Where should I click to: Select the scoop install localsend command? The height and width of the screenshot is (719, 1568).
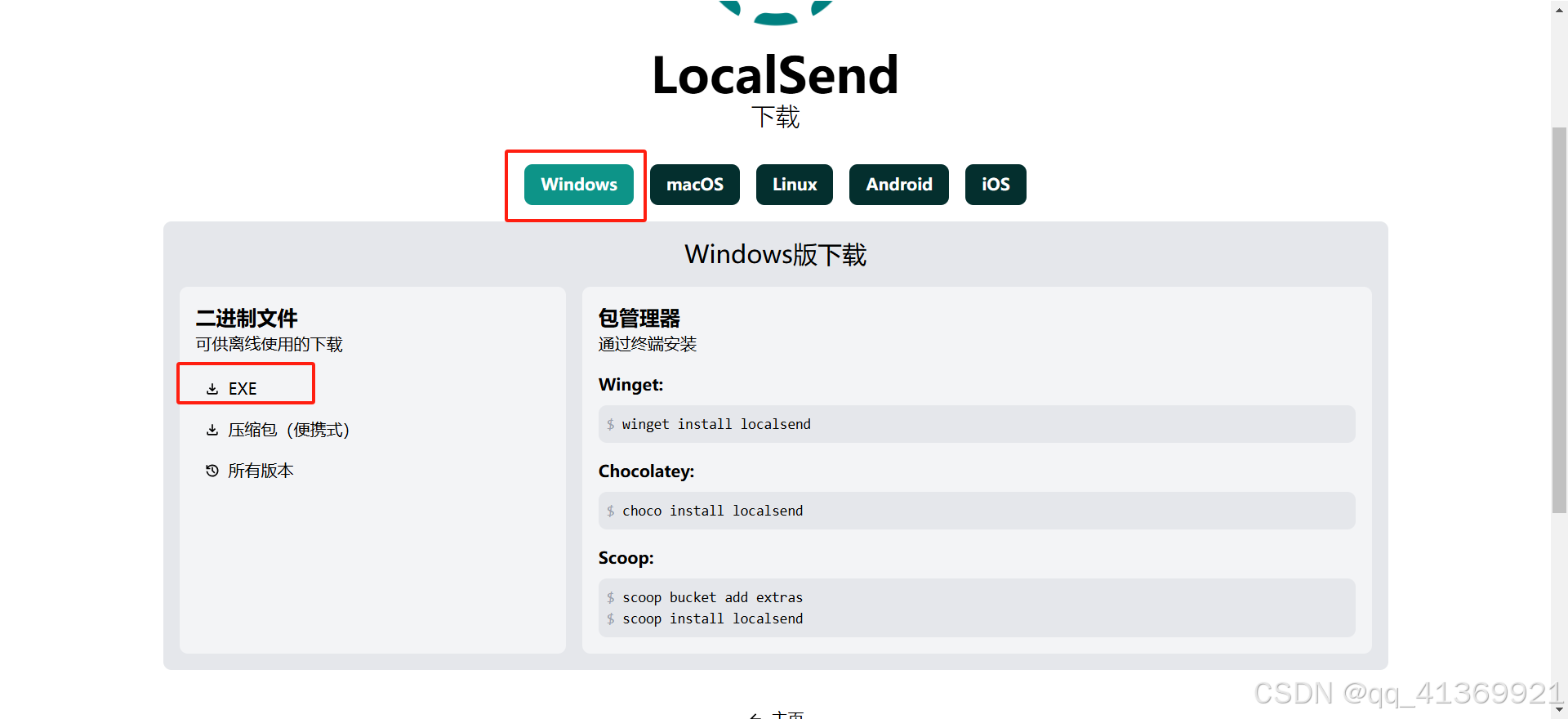click(713, 619)
